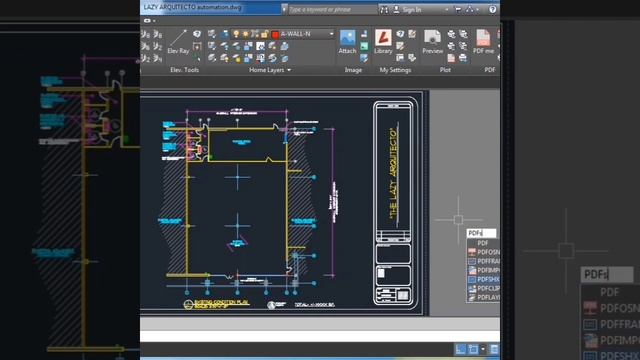Open the Sign In dropdown arrow

[x=447, y=9]
